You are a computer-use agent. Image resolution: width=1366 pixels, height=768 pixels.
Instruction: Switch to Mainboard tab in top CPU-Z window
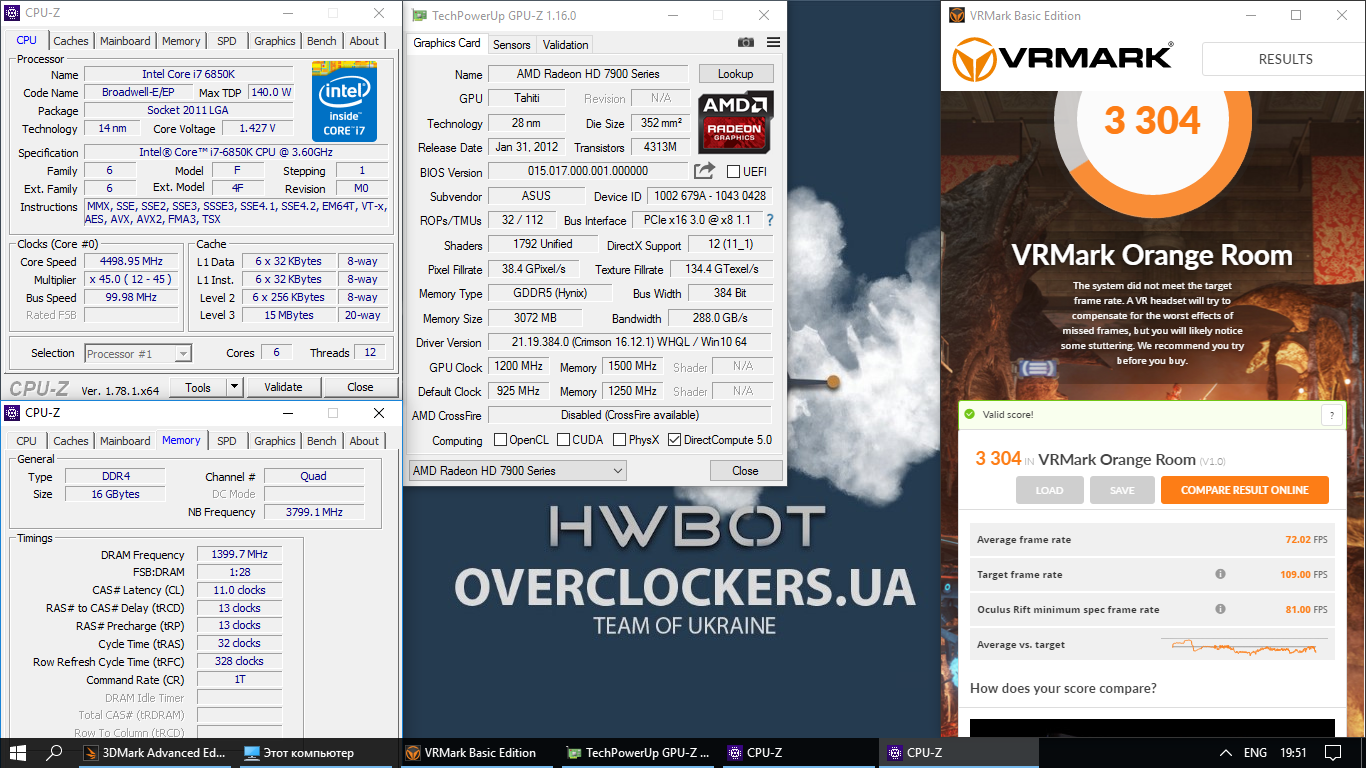[x=125, y=41]
